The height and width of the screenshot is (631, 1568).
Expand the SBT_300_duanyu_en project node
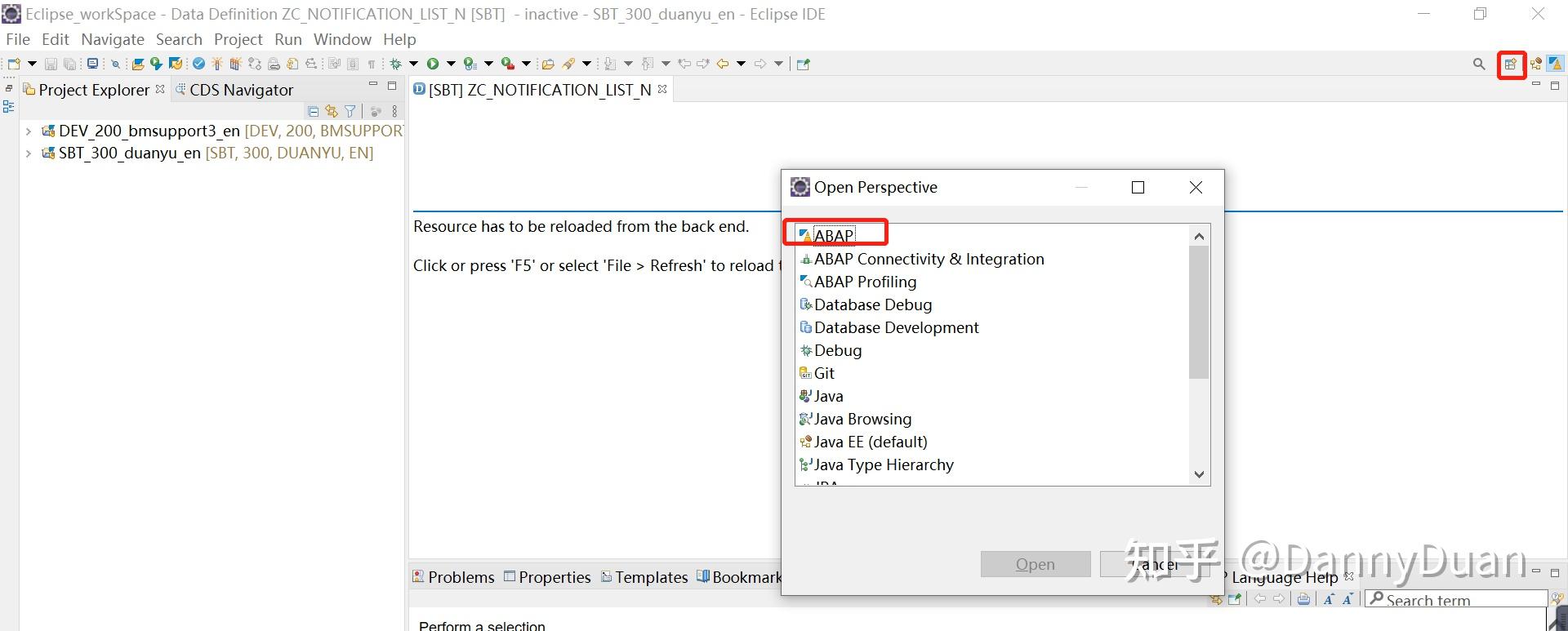29,153
